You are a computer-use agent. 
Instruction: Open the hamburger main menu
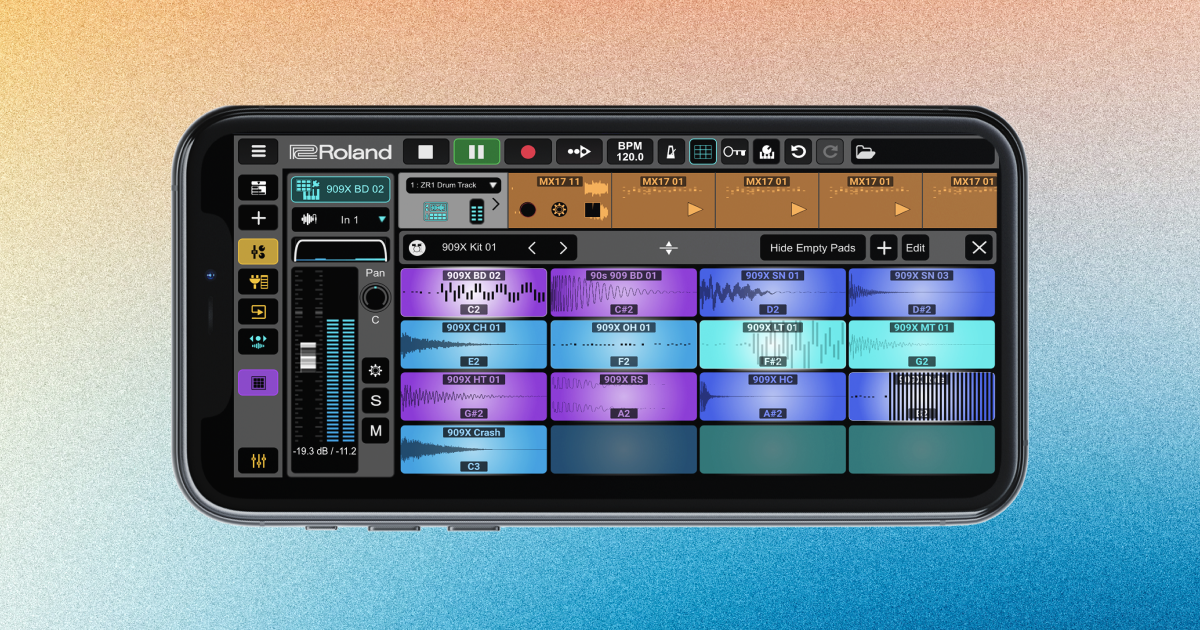click(258, 152)
